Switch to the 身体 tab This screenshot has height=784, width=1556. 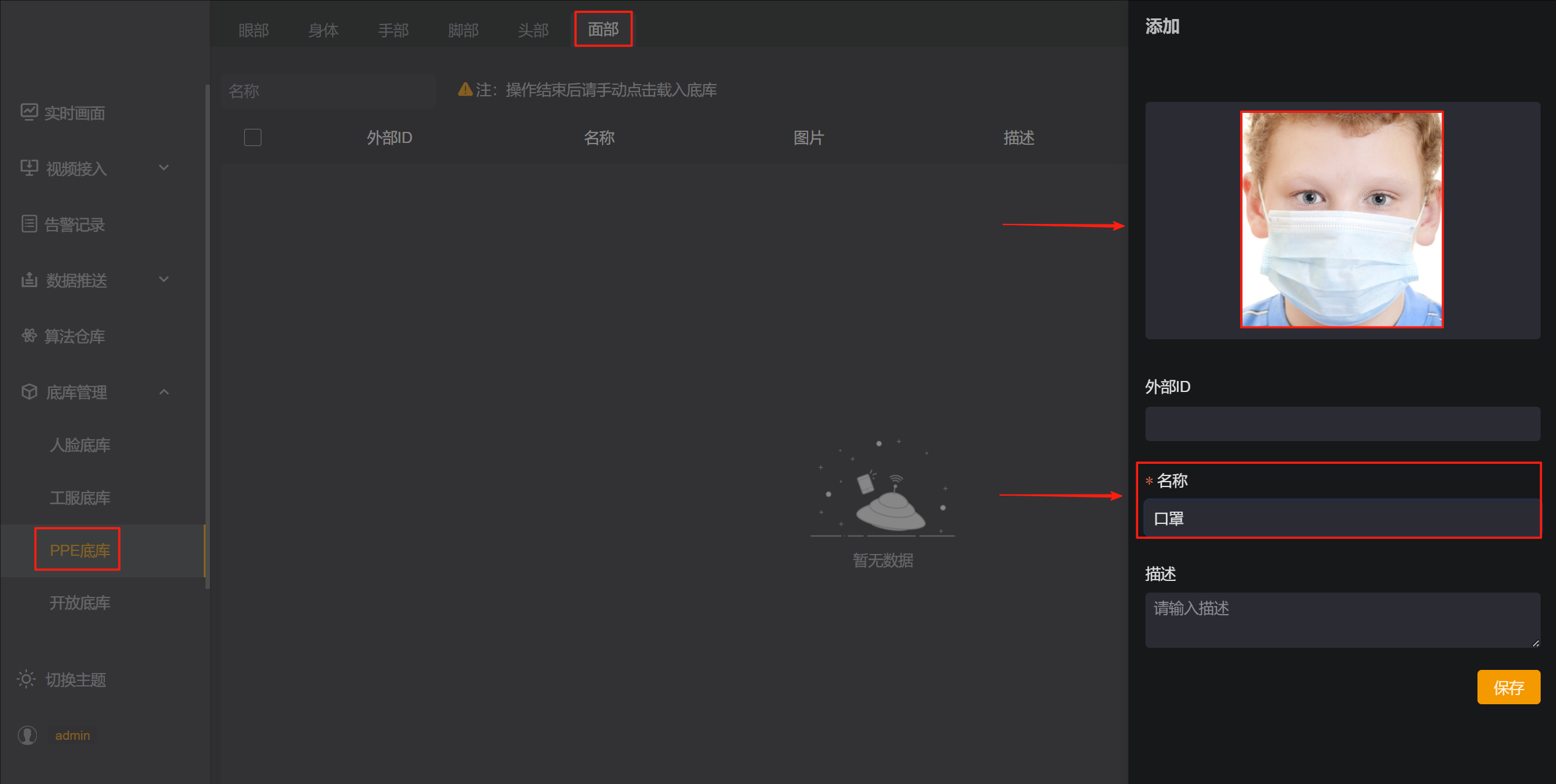pyautogui.click(x=323, y=30)
